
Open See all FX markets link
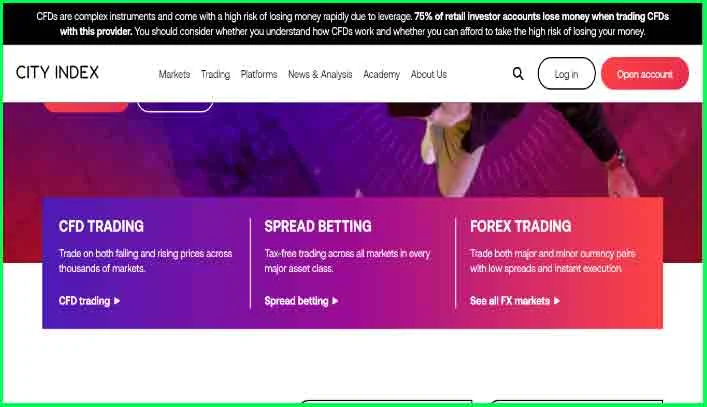point(510,301)
